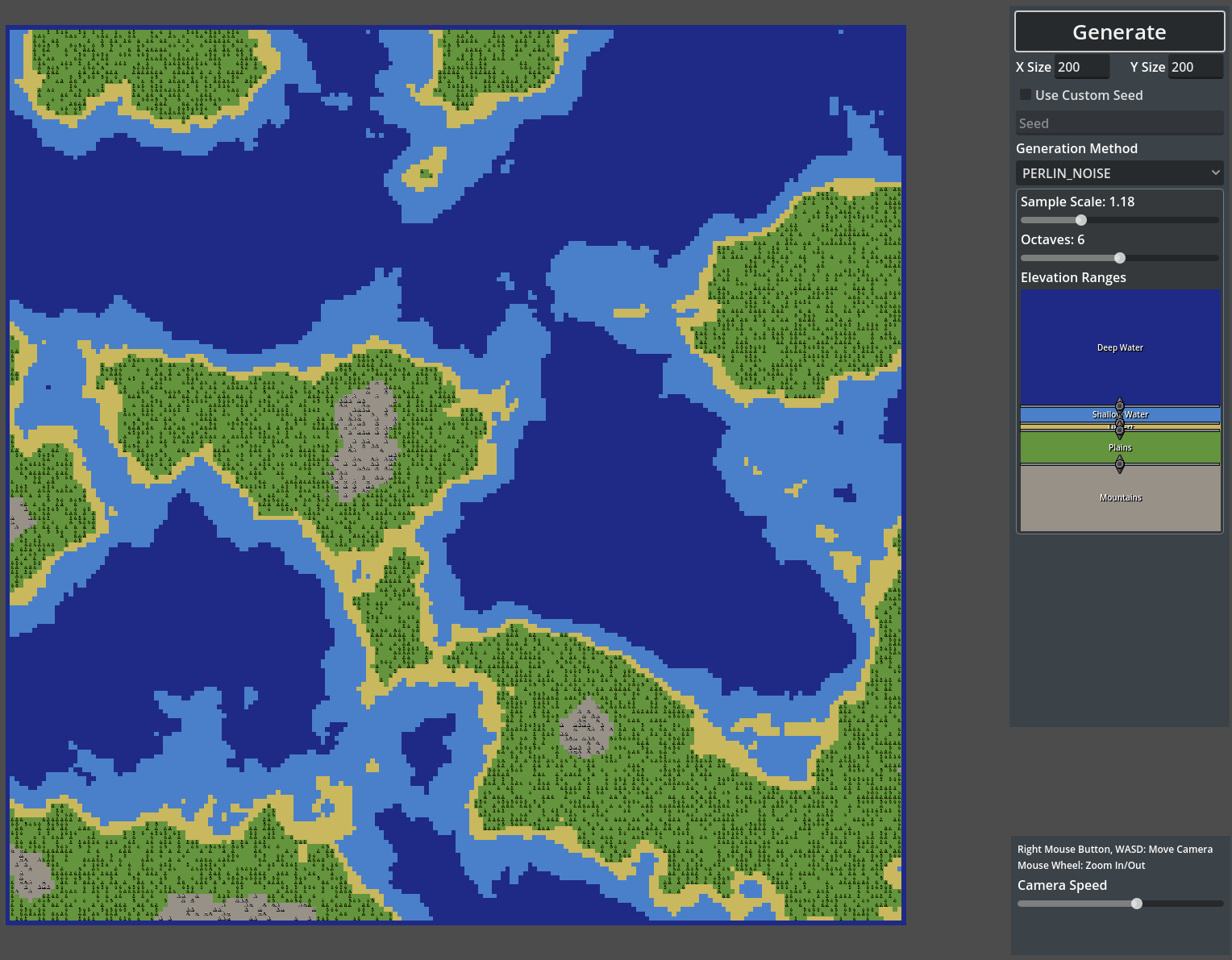
Task: Grab the Deep Water boundary diamond handle
Action: click(x=1119, y=405)
